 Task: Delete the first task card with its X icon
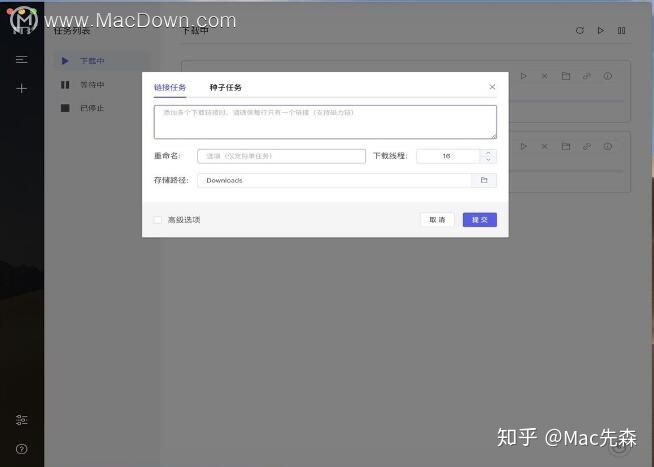coord(544,76)
